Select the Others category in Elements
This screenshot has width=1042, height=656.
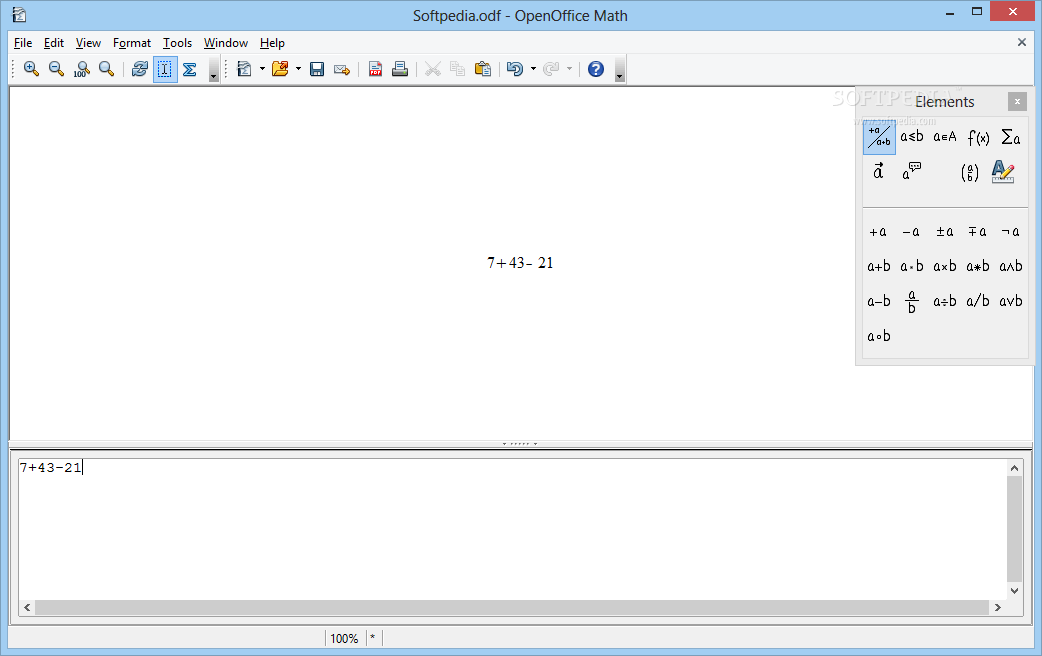click(x=912, y=171)
